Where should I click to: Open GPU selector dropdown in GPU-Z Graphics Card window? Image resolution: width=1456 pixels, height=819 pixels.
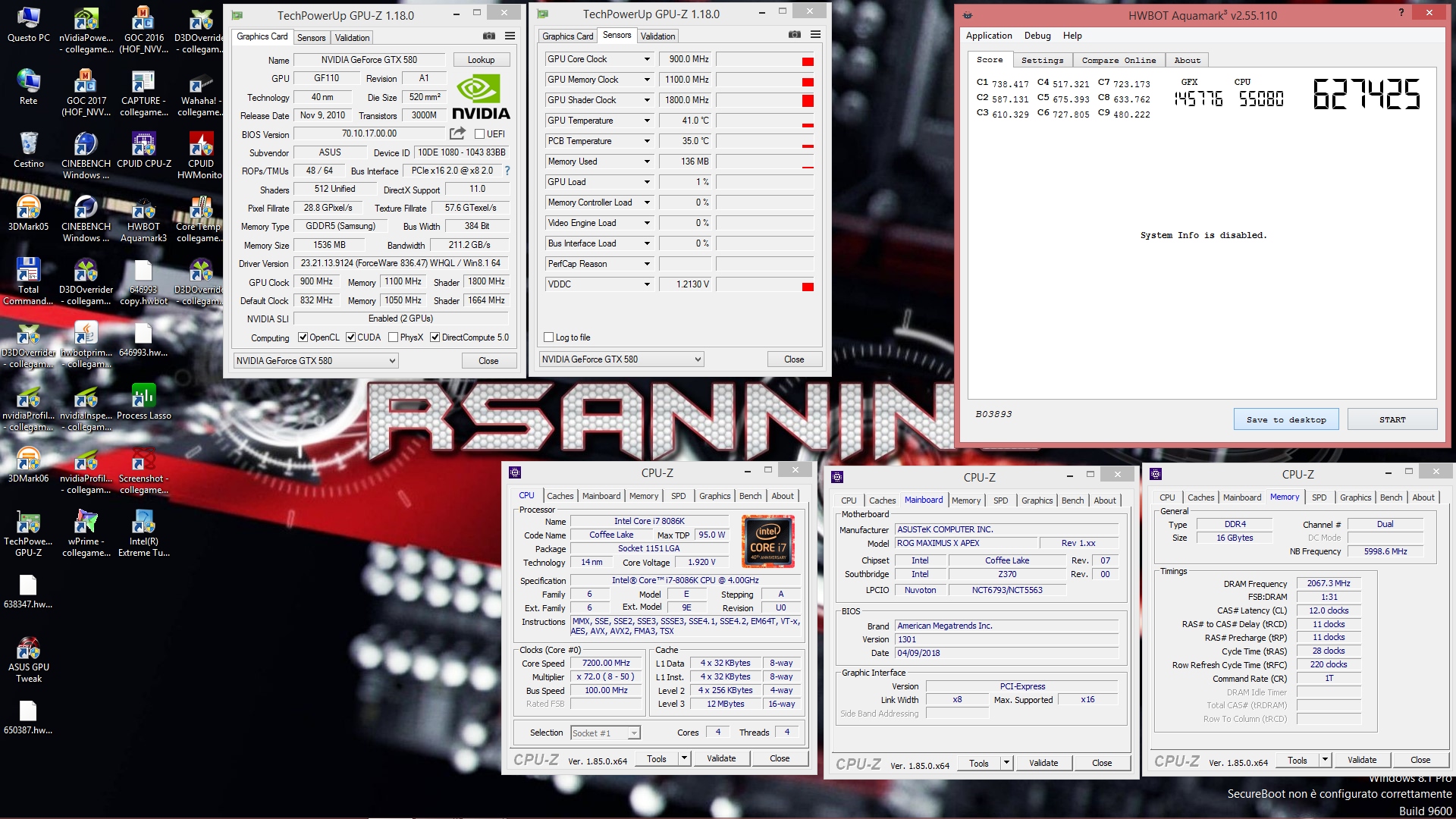tap(315, 361)
